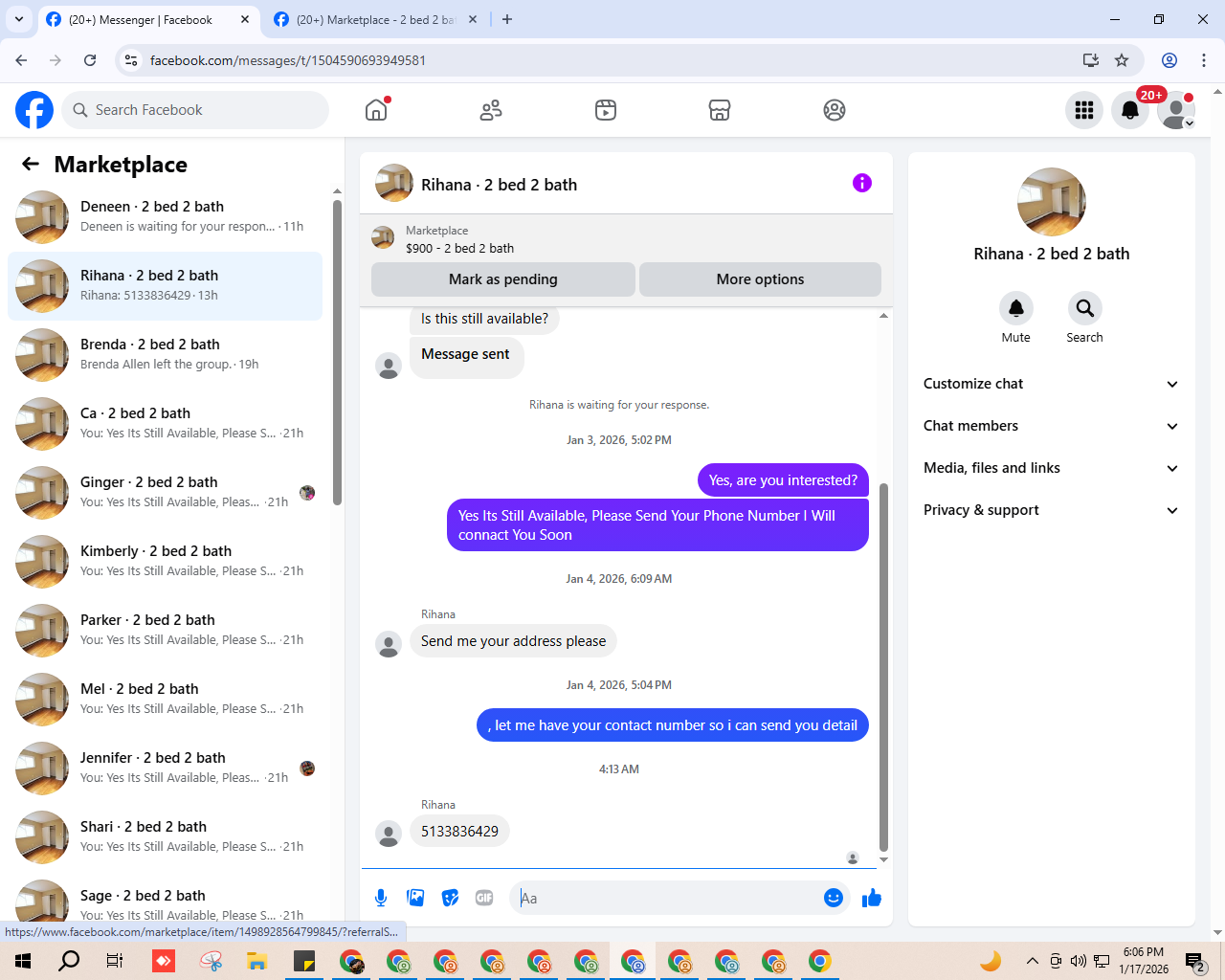
Task: Click the Facebook logo icon
Action: 34,110
